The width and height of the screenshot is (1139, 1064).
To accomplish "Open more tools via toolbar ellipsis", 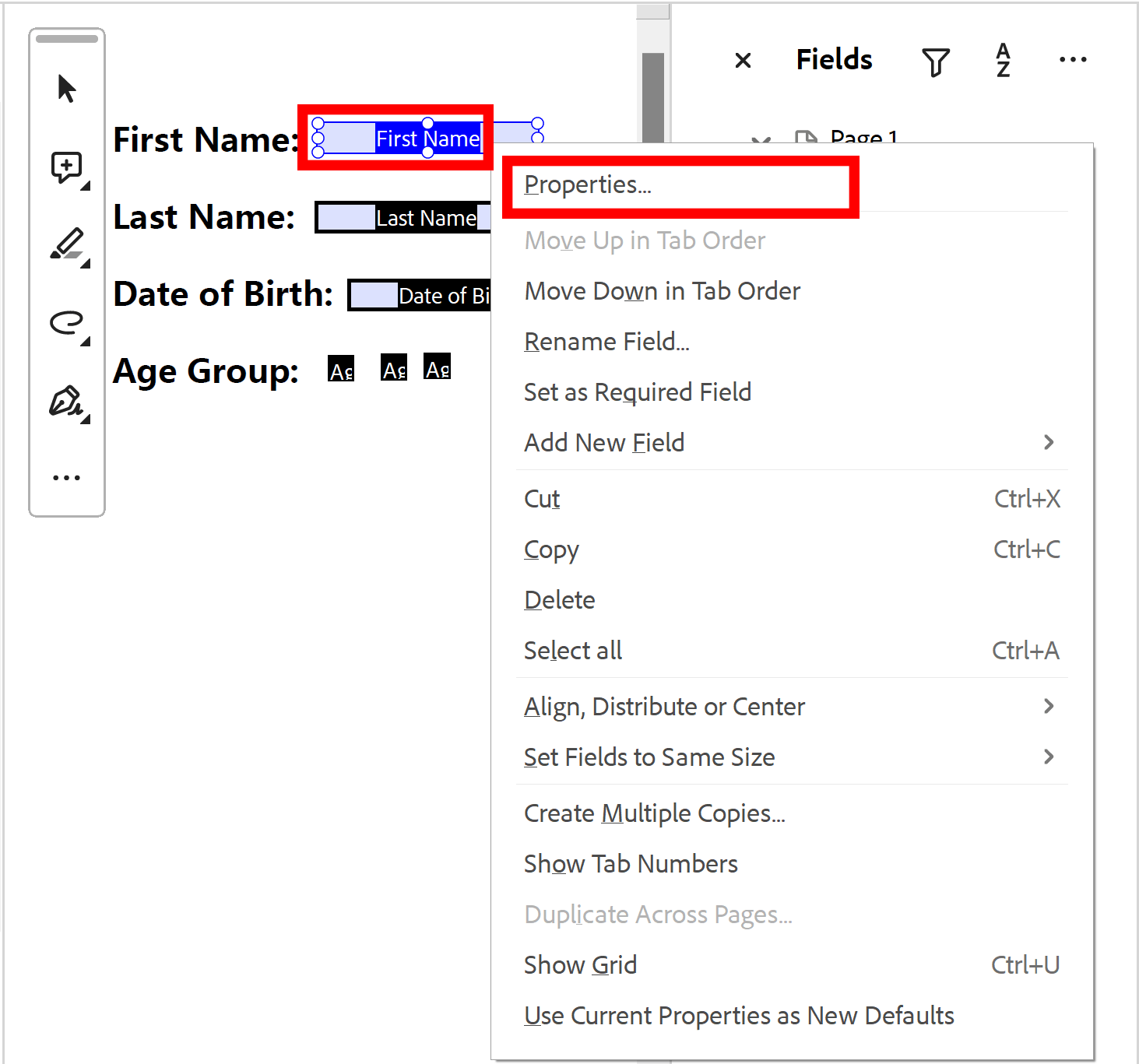I will click(x=66, y=476).
